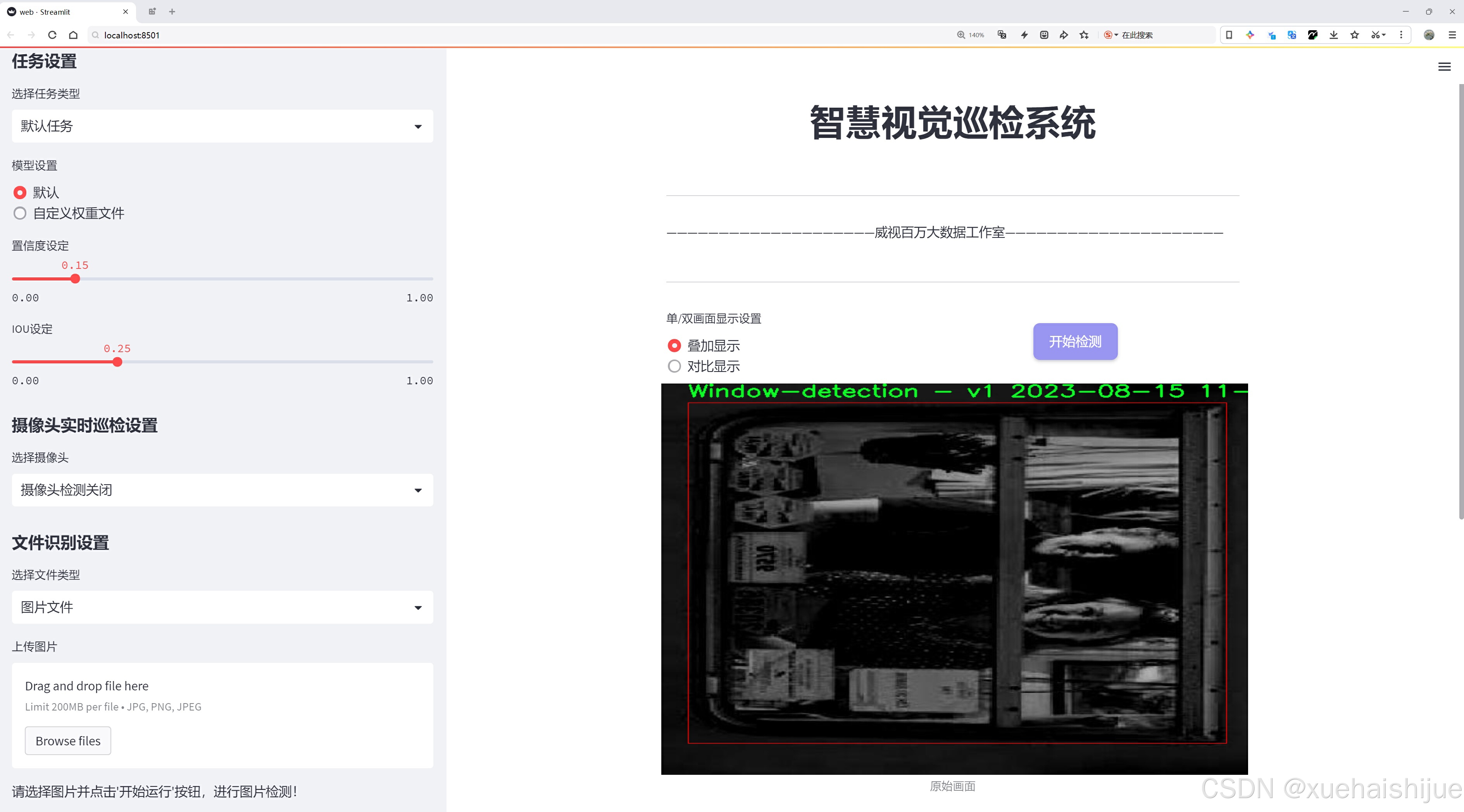Select the web · Streamlit tab
The height and width of the screenshot is (812, 1464).
tap(67, 11)
